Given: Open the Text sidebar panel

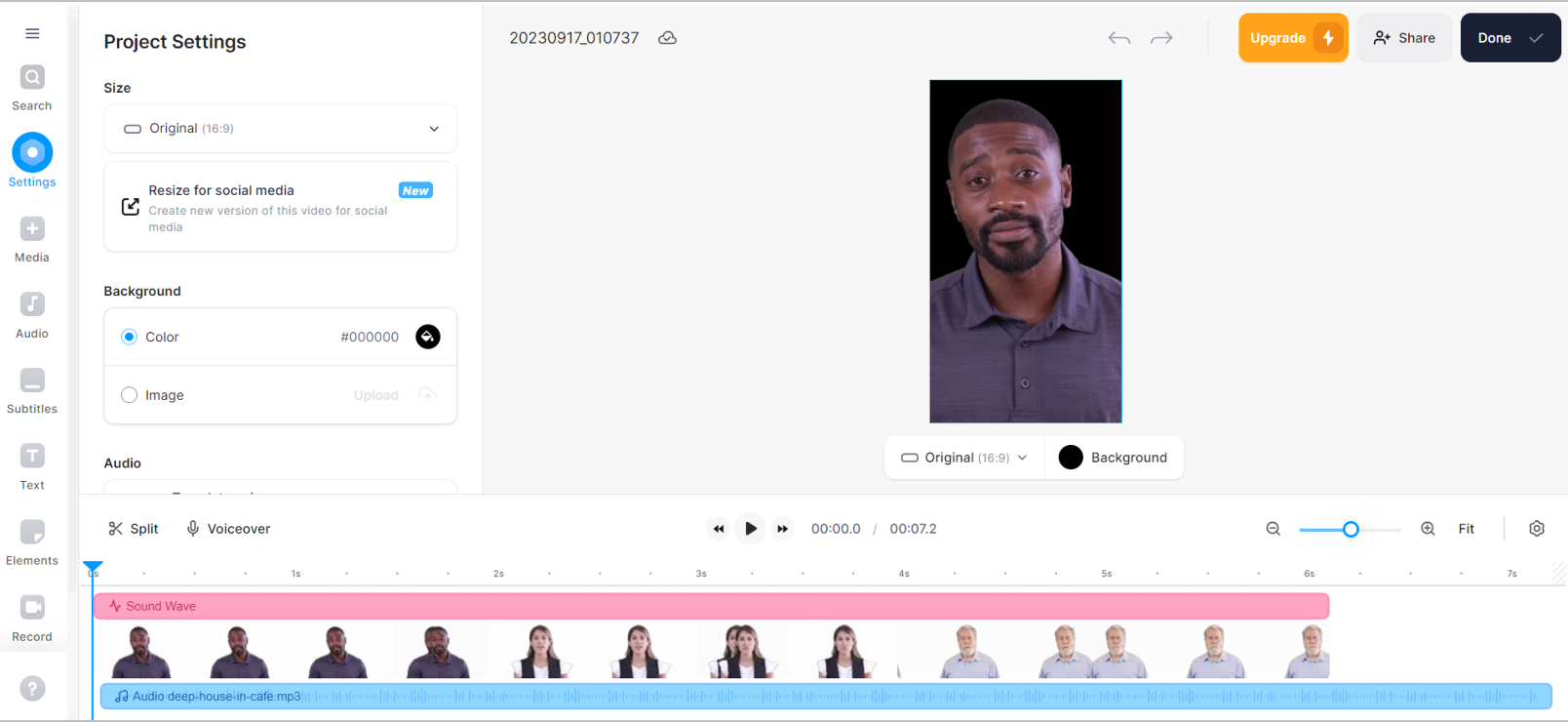Looking at the screenshot, I should tap(32, 466).
